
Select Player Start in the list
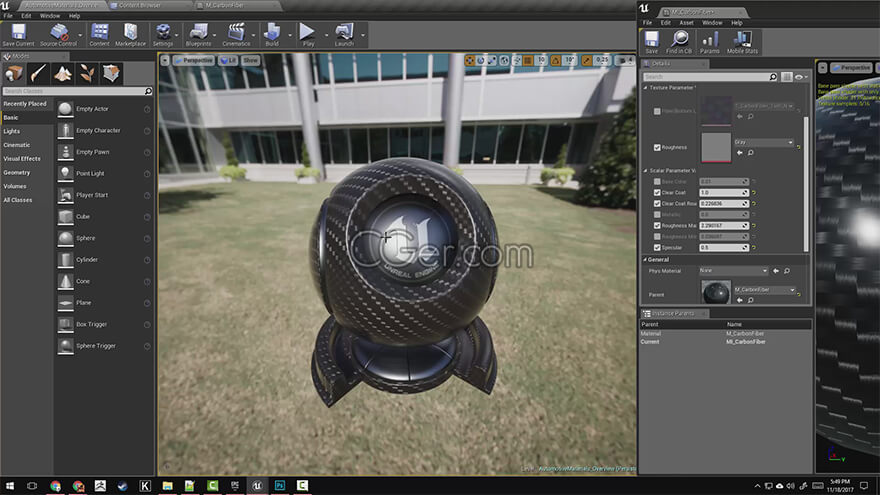click(104, 195)
